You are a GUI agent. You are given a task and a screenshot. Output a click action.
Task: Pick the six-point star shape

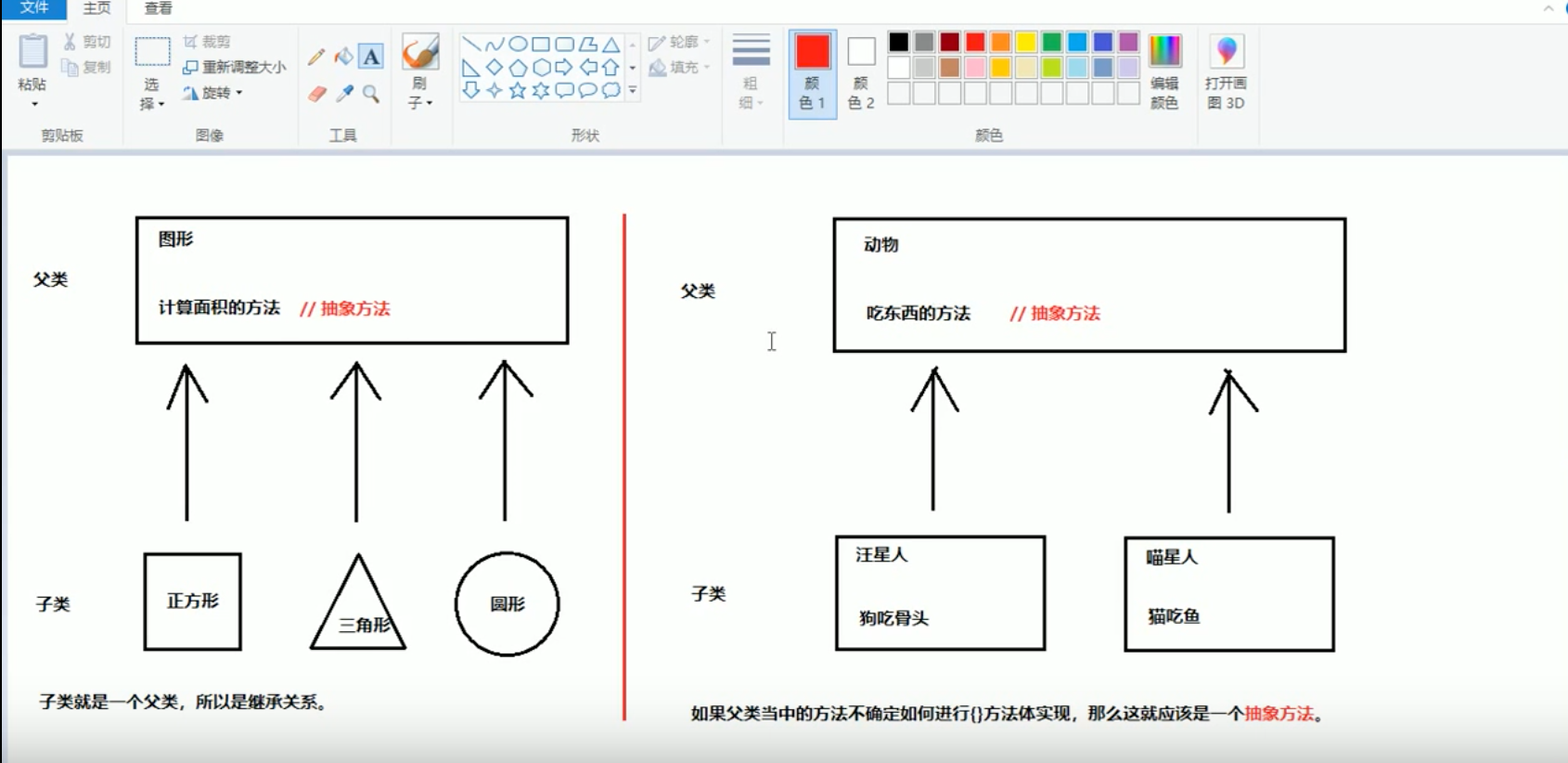[x=541, y=90]
